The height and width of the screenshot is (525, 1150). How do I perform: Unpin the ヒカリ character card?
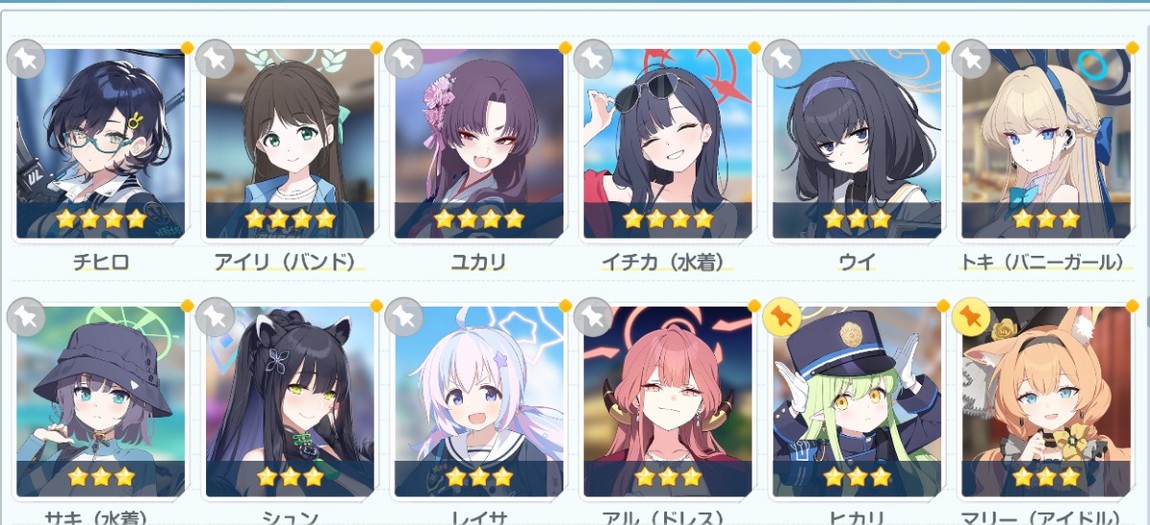click(782, 317)
